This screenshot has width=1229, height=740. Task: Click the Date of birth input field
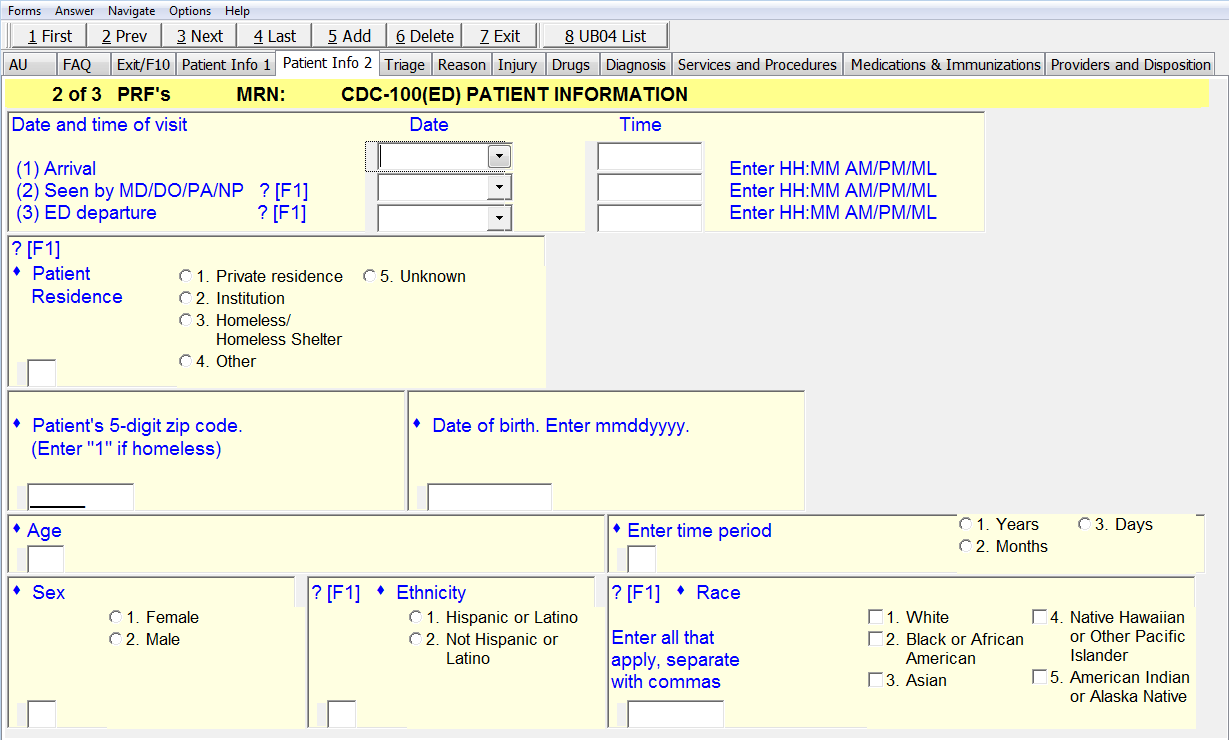coord(489,497)
